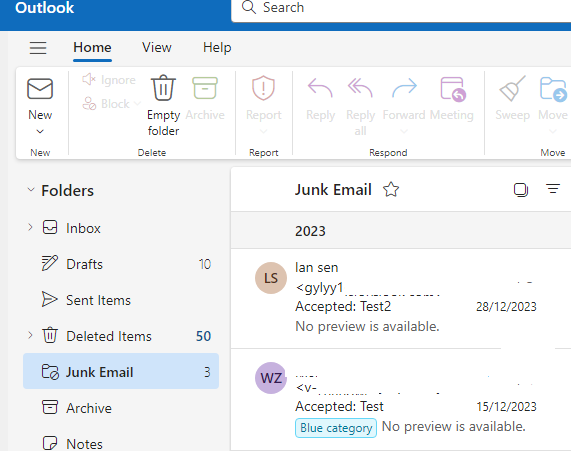Click the Ignore conversation button
Screen dimensions: 587x451
(x=109, y=80)
